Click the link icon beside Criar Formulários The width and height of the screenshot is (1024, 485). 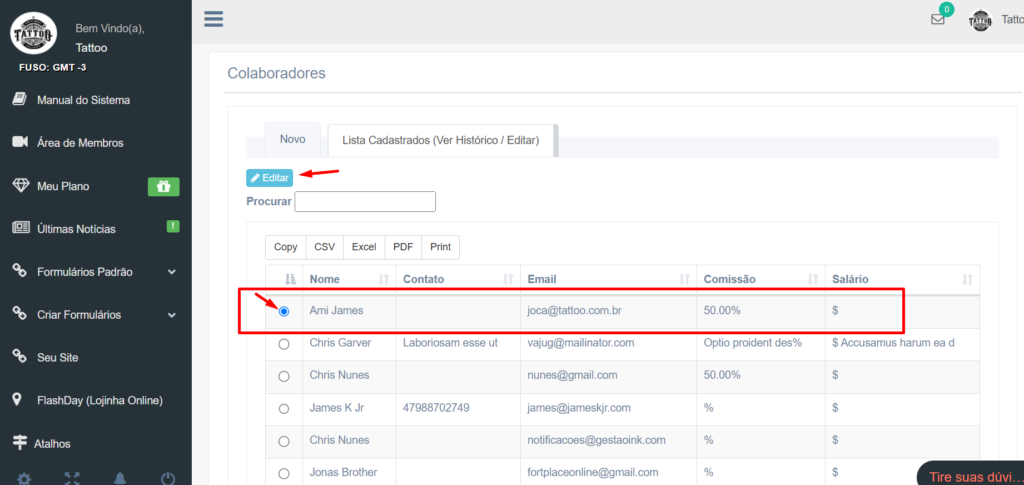20,315
